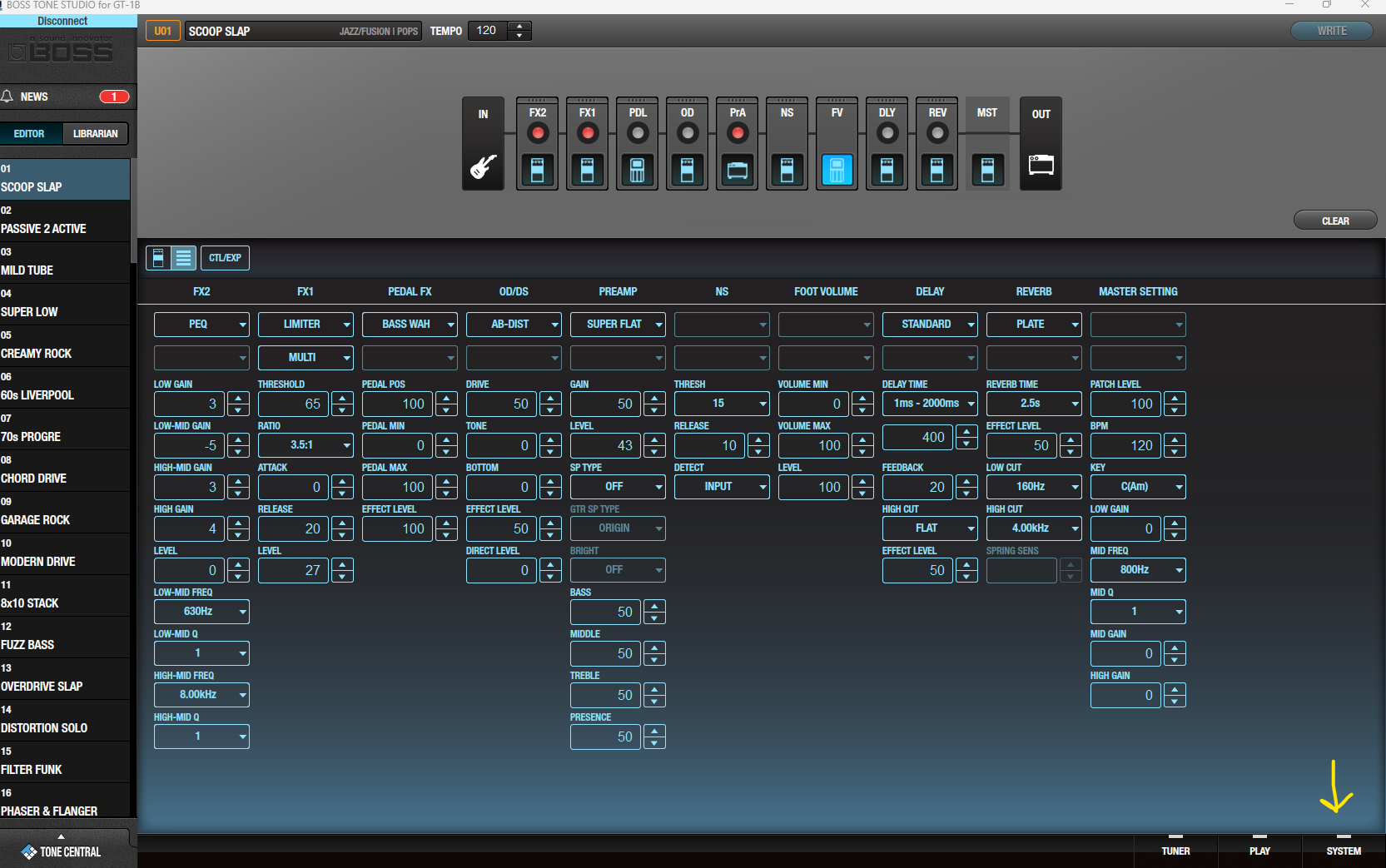Open the SP TYPE dropdown showing OFF
1386x868 pixels.
click(618, 487)
